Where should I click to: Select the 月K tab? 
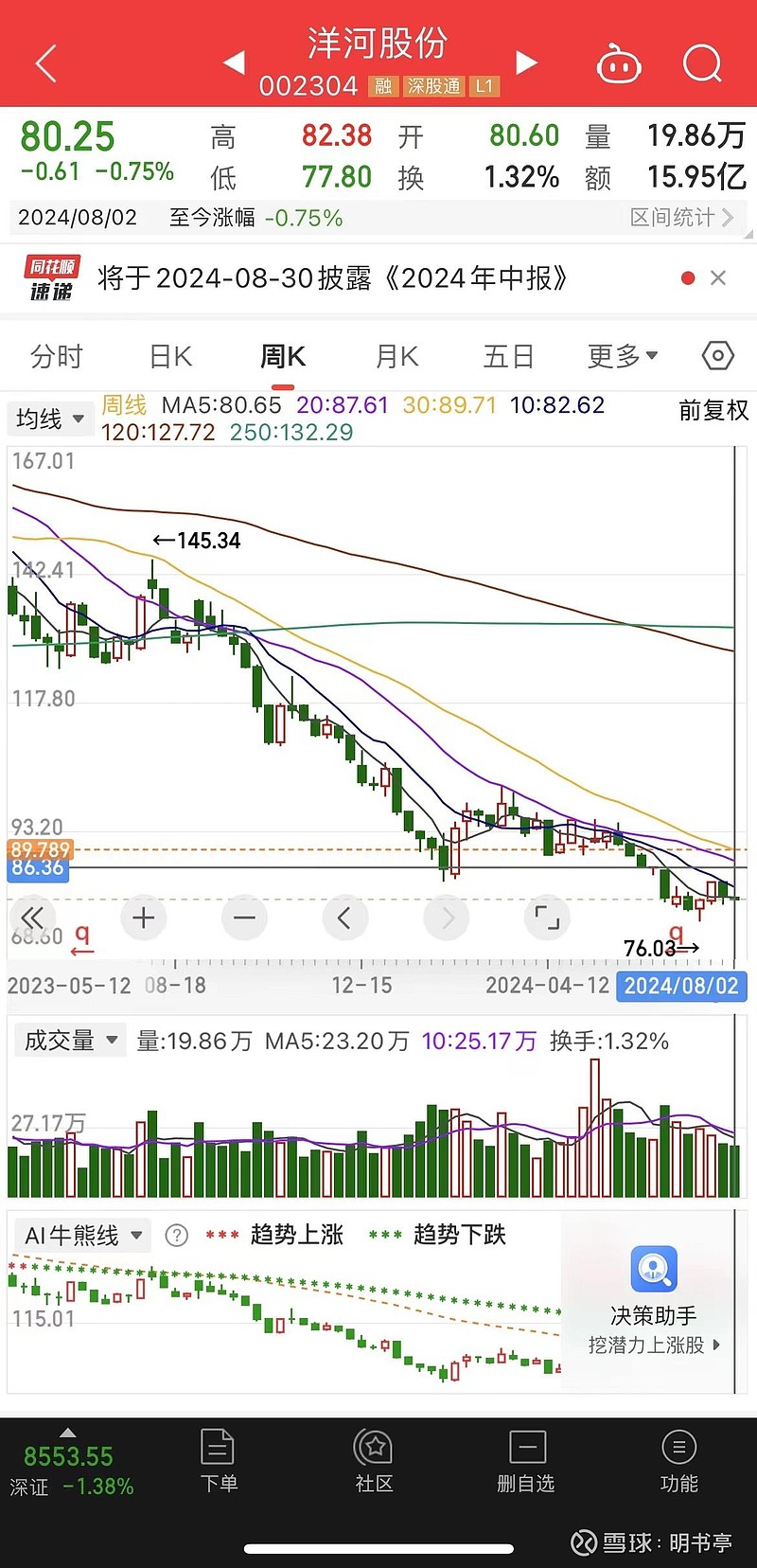click(x=396, y=356)
